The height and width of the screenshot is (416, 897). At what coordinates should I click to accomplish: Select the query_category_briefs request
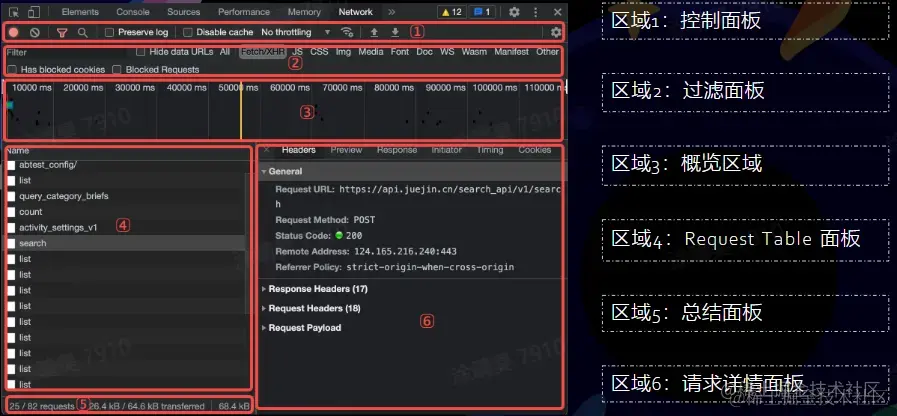[126, 196]
